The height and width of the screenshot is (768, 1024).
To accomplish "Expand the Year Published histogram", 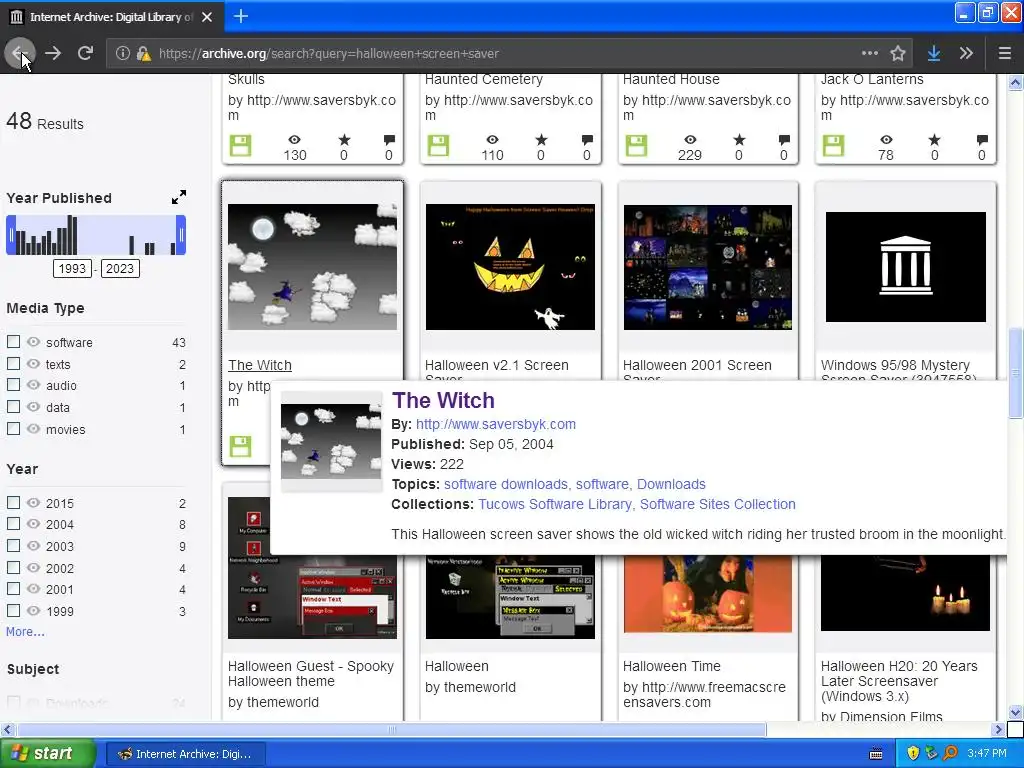I will pyautogui.click(x=178, y=197).
